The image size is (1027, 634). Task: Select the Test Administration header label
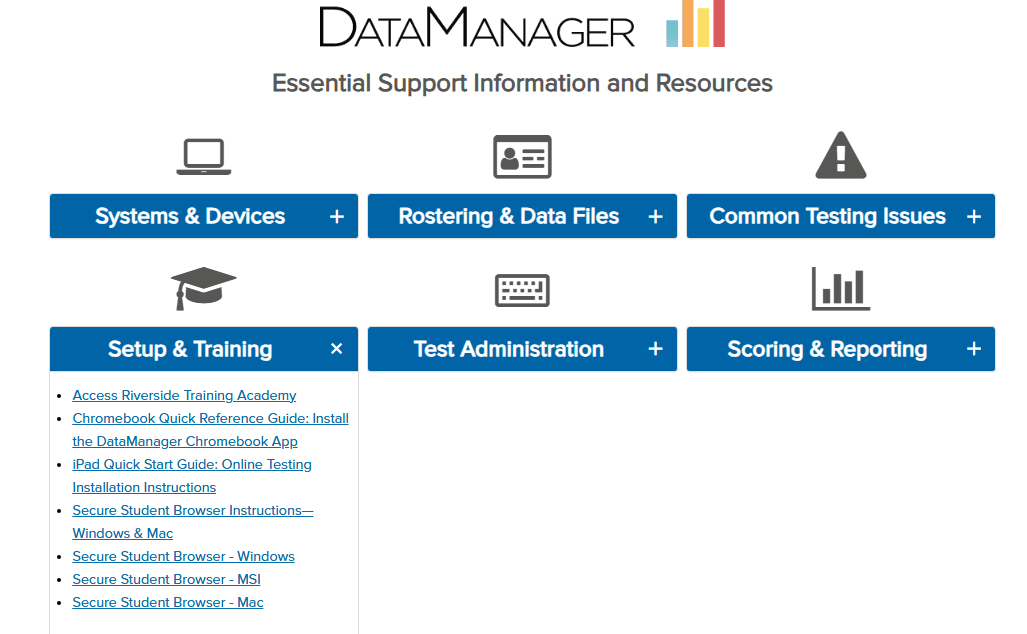click(x=509, y=349)
